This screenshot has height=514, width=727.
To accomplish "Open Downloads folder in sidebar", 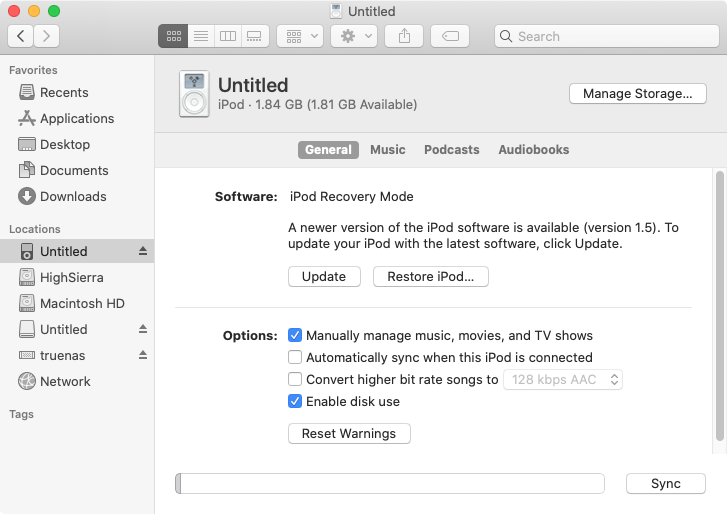I will [77, 197].
